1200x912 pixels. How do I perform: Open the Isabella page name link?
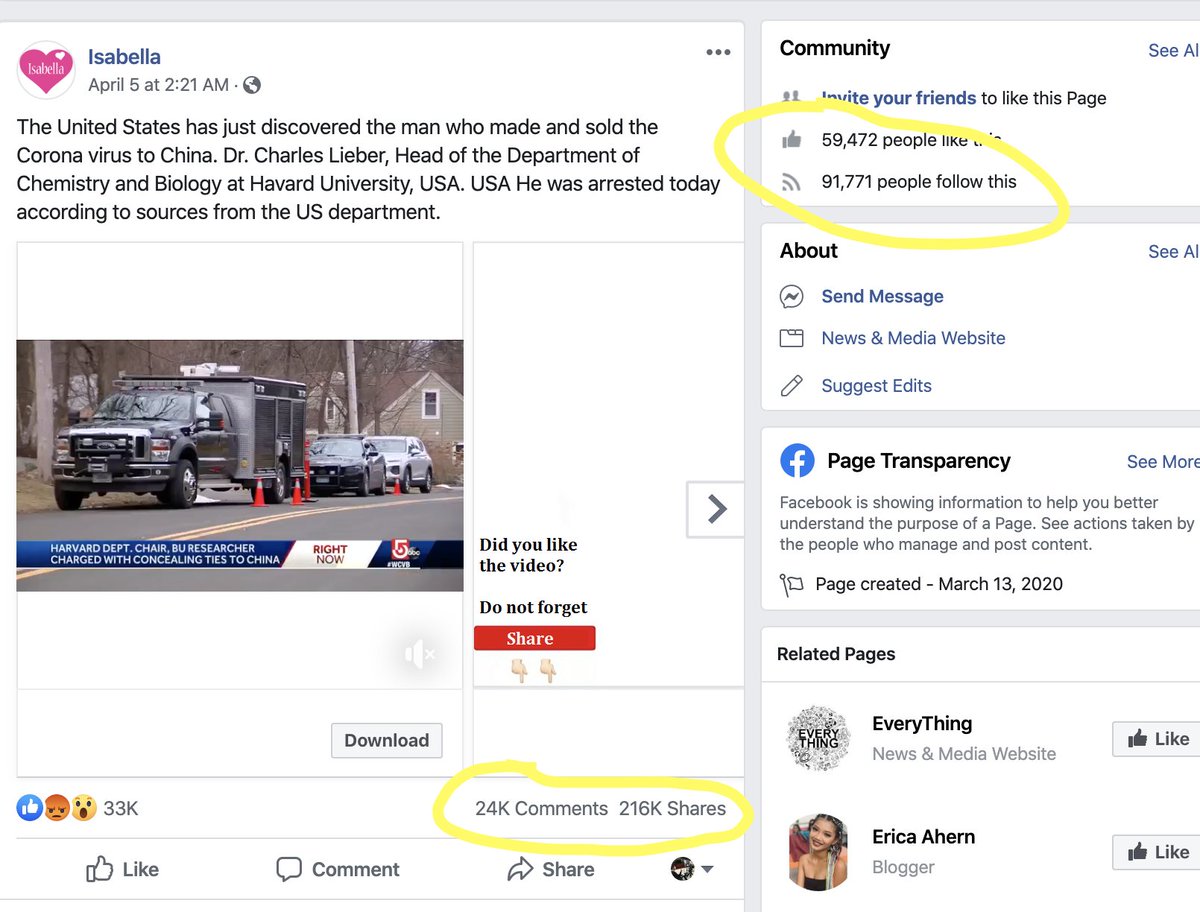(x=124, y=57)
